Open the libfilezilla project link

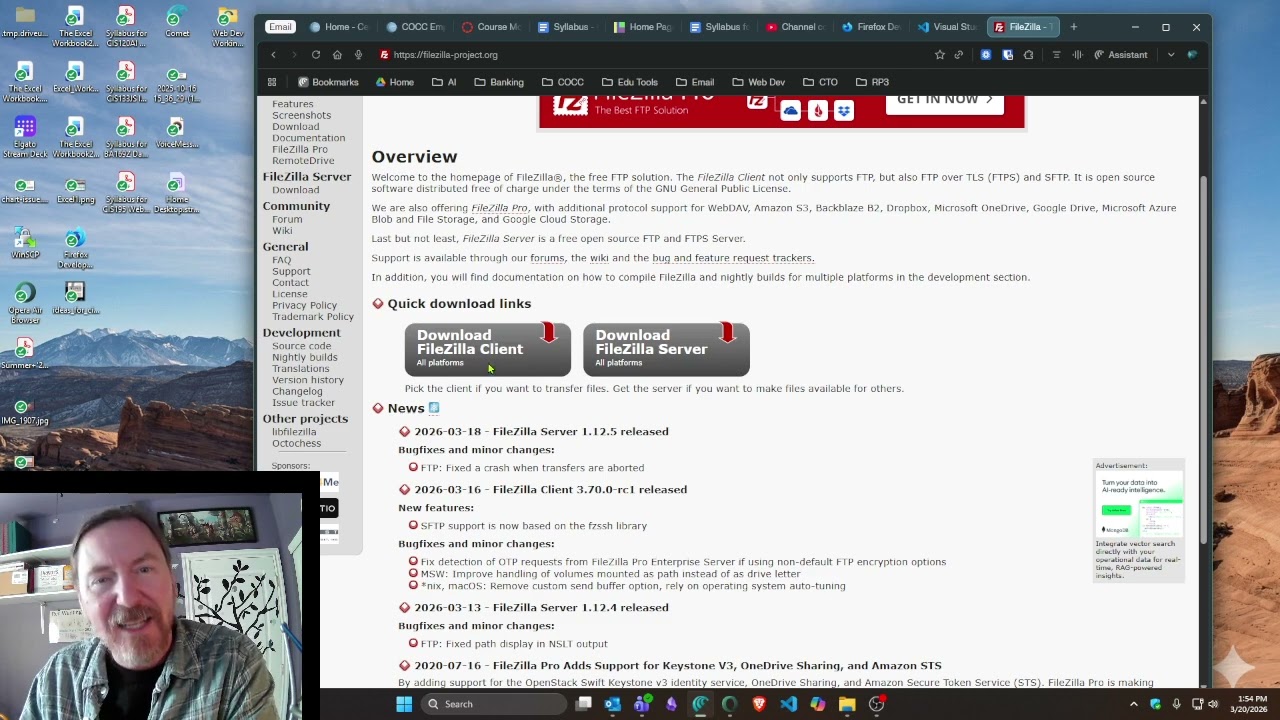(x=294, y=432)
